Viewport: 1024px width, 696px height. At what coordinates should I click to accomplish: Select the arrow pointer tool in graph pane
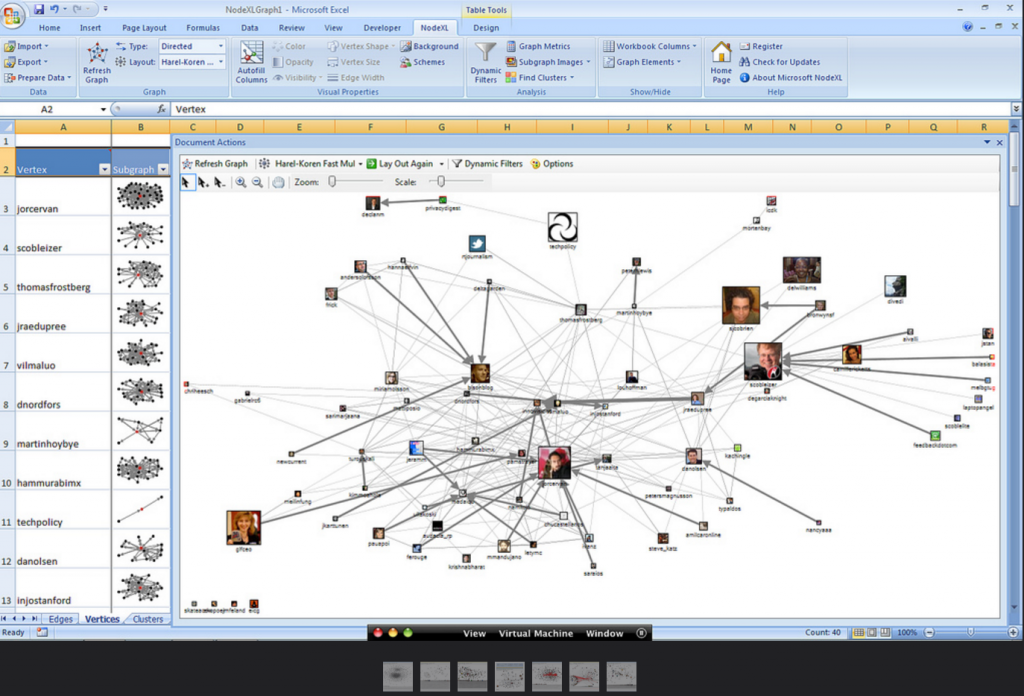pos(187,182)
